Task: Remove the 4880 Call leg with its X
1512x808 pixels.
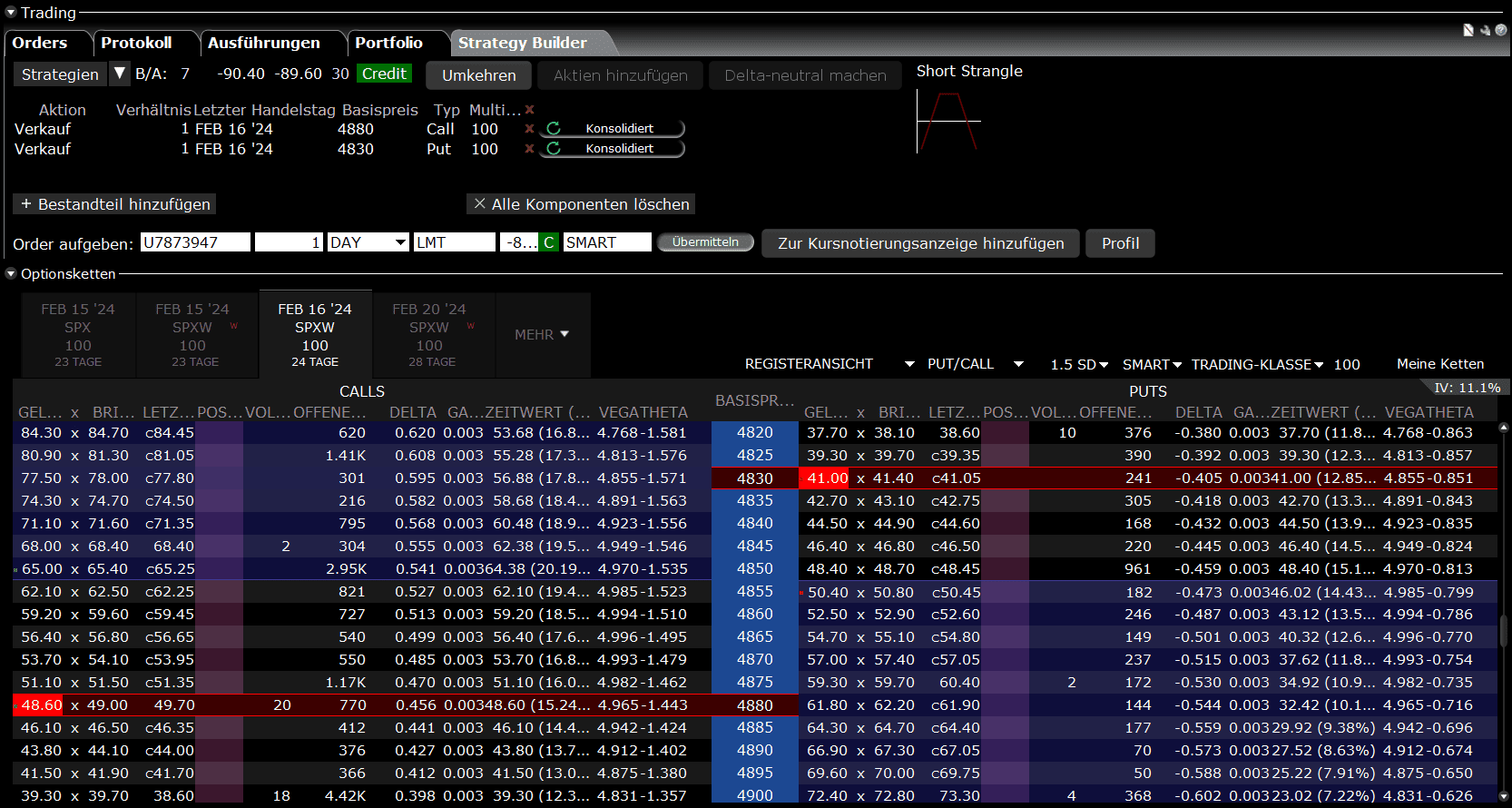Action: (x=529, y=129)
